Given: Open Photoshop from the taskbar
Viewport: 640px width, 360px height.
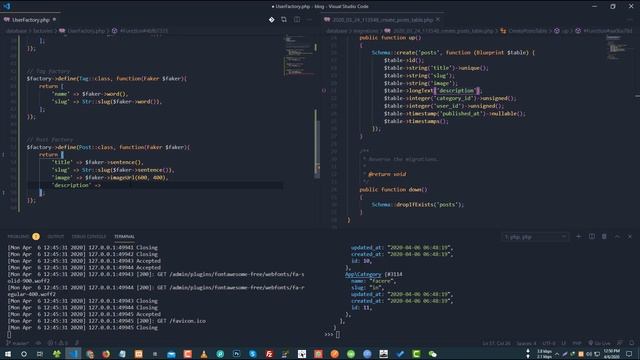Looking at the screenshot, I should click(236, 354).
